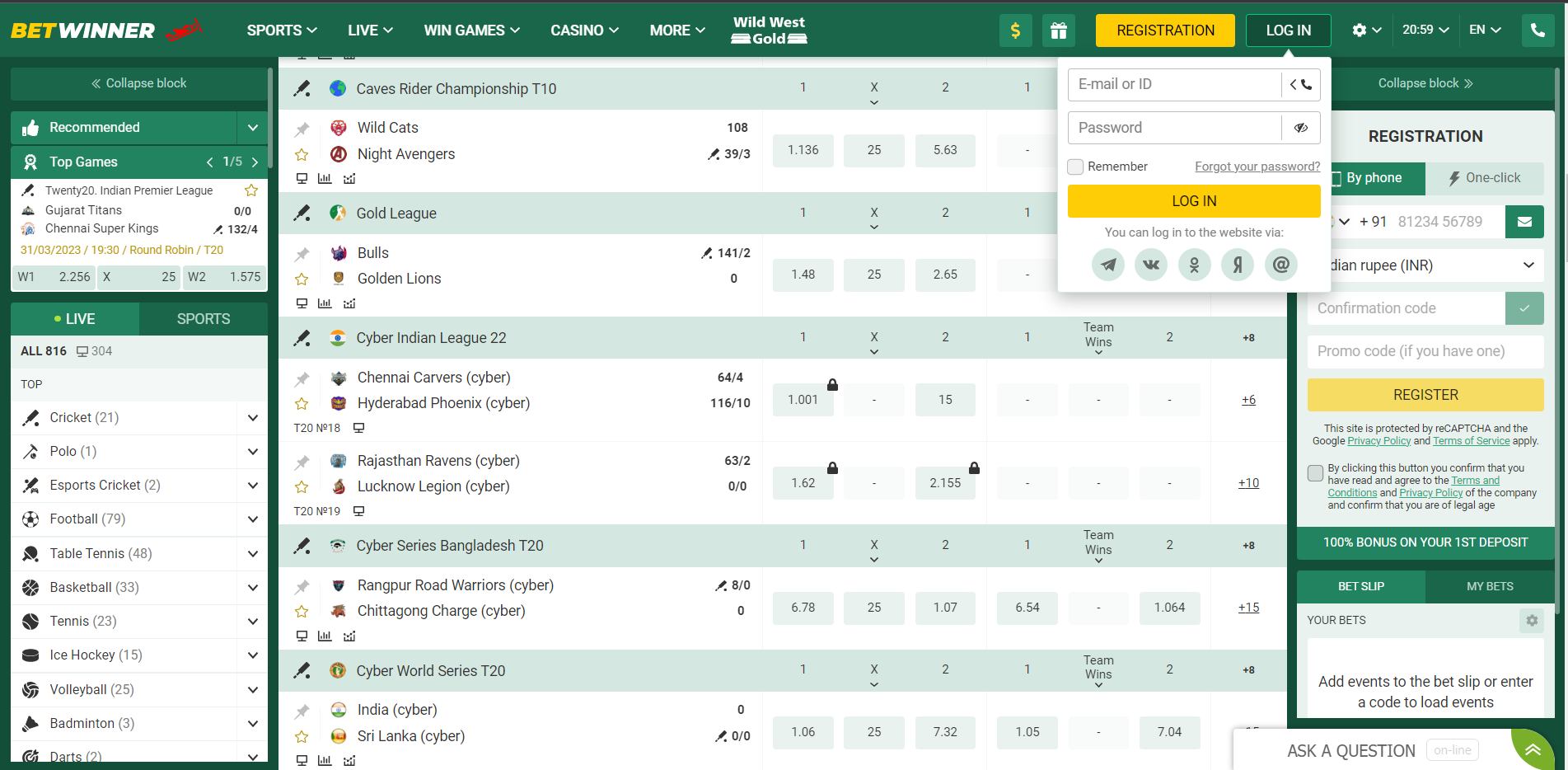Click odds 1.136 for Wild Cats

pyautogui.click(x=803, y=150)
